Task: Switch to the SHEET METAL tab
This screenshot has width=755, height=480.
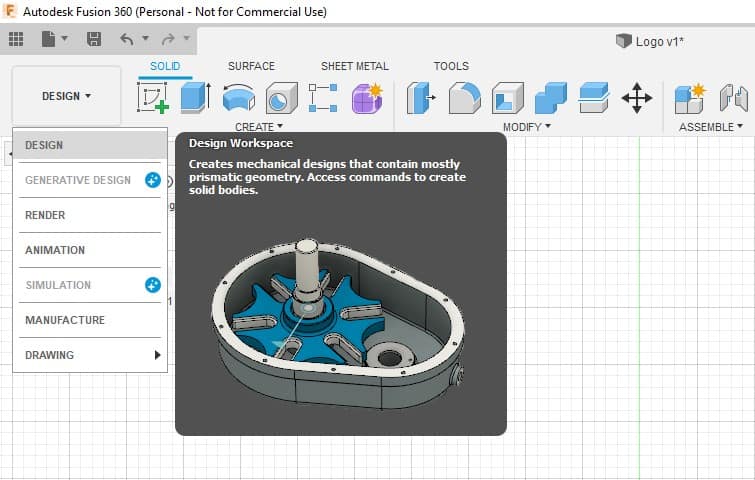Action: pos(355,66)
